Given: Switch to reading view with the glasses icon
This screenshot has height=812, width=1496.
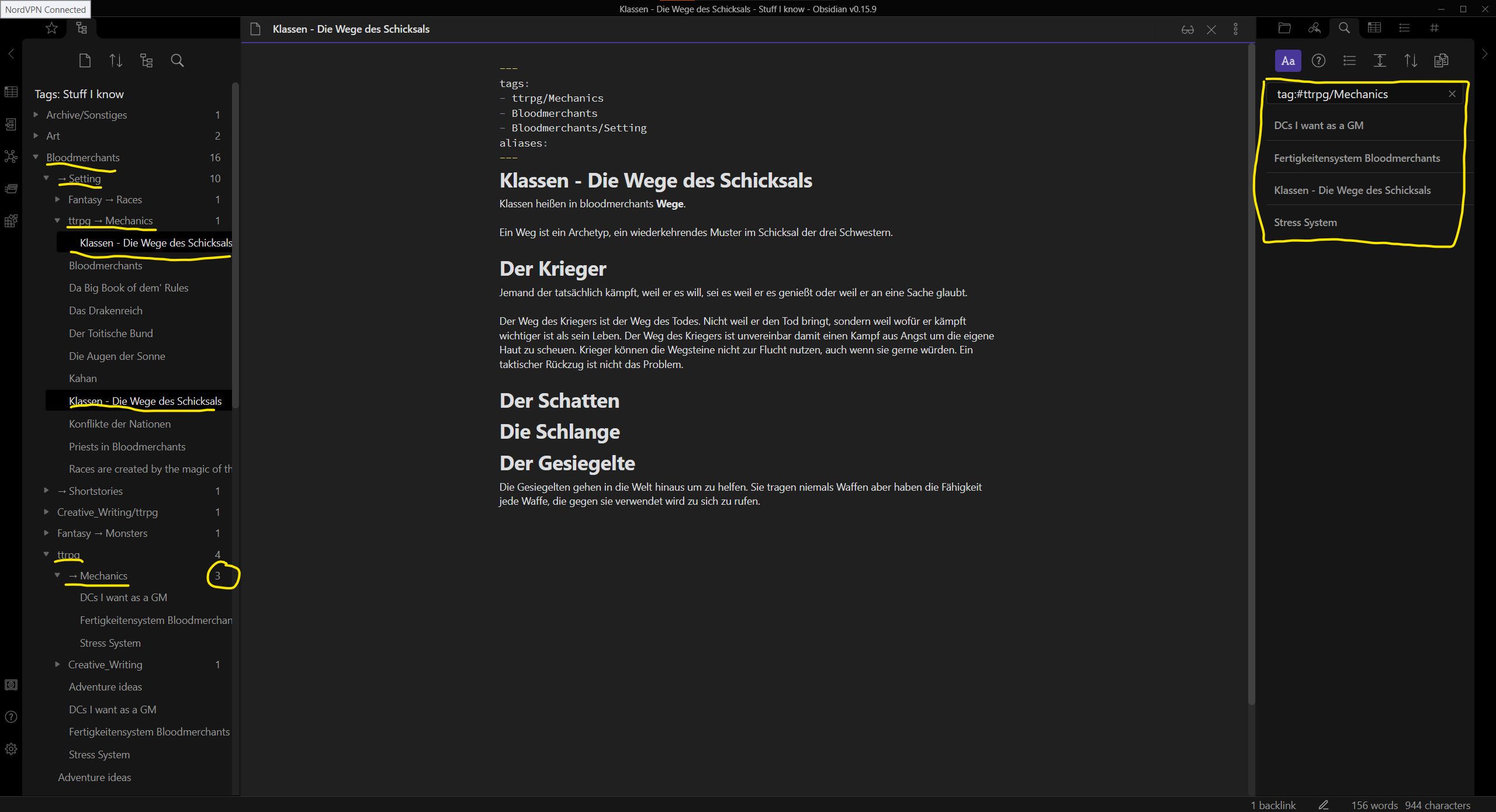Looking at the screenshot, I should click(1187, 29).
